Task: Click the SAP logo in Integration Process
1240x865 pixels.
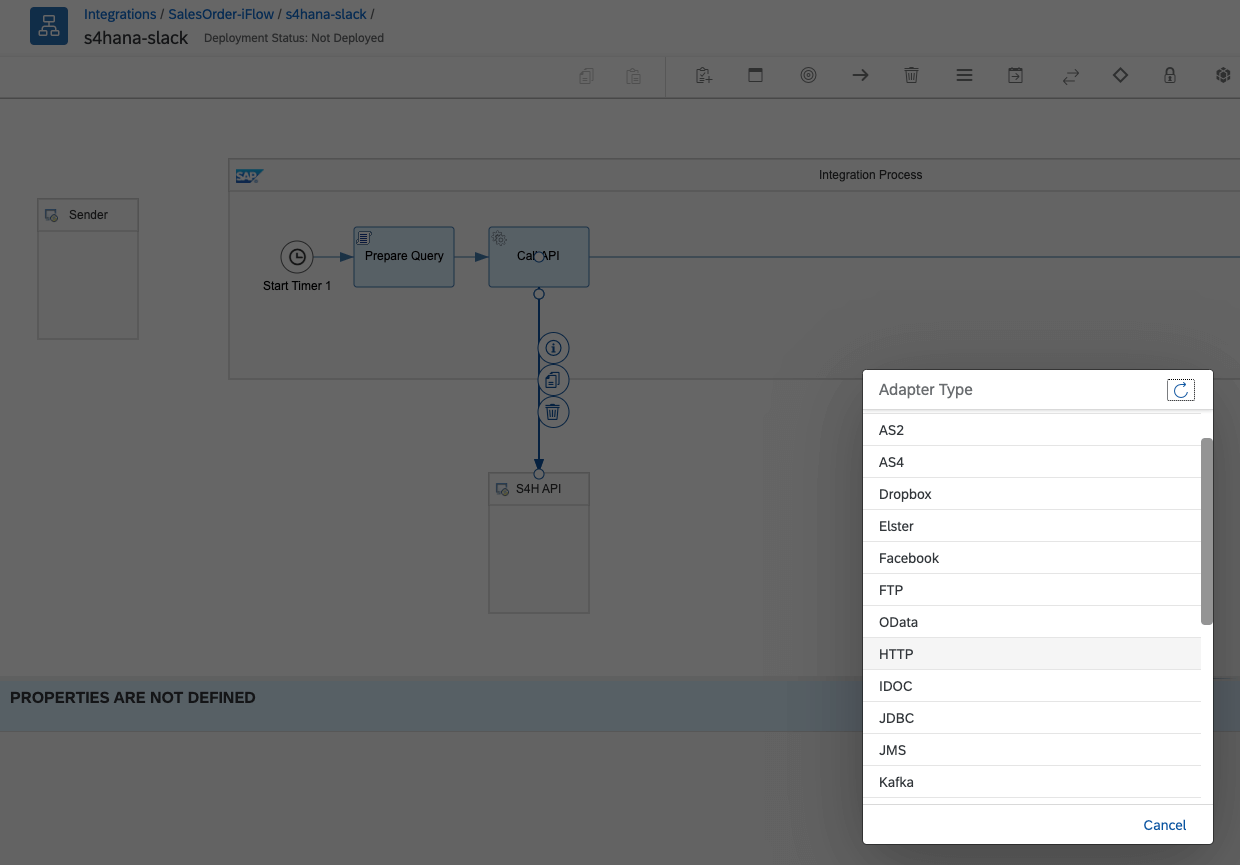Action: [248, 176]
